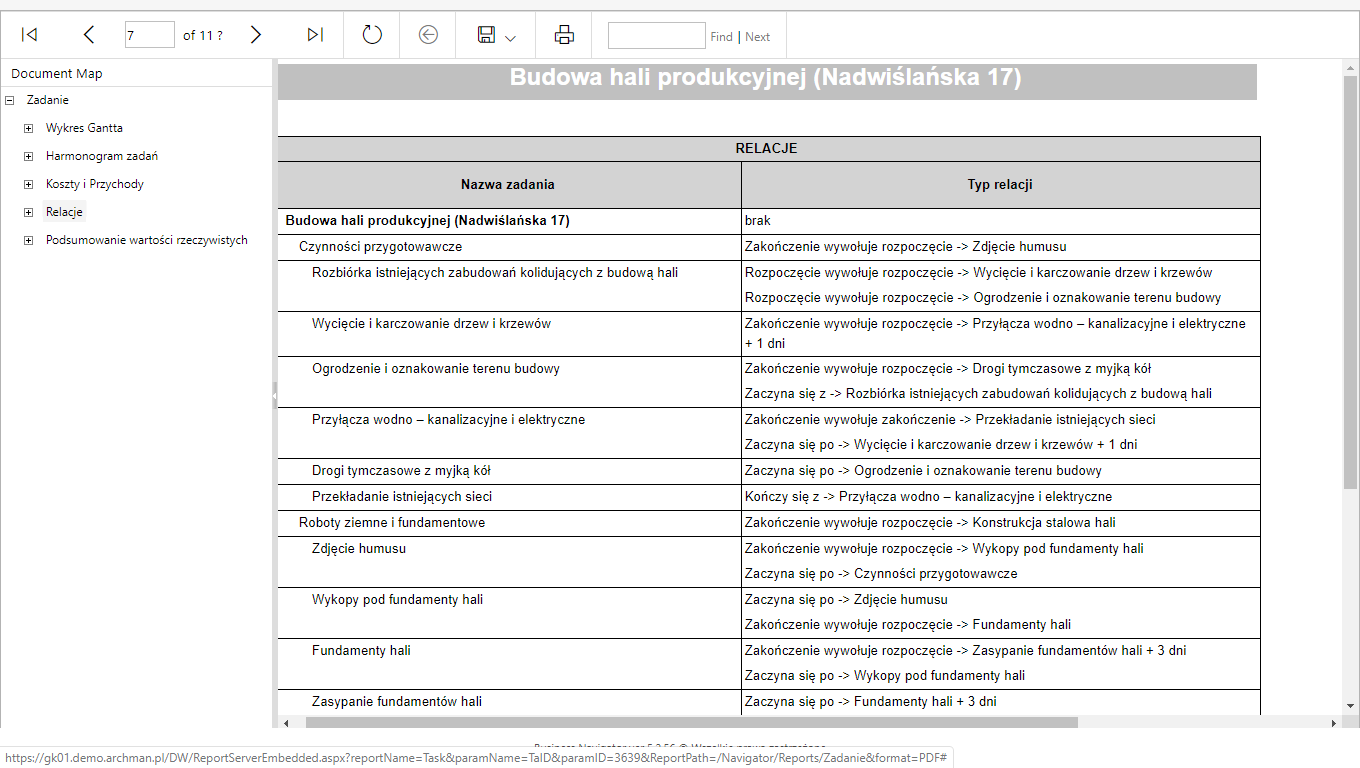Click the back to parent report icon

click(x=428, y=35)
